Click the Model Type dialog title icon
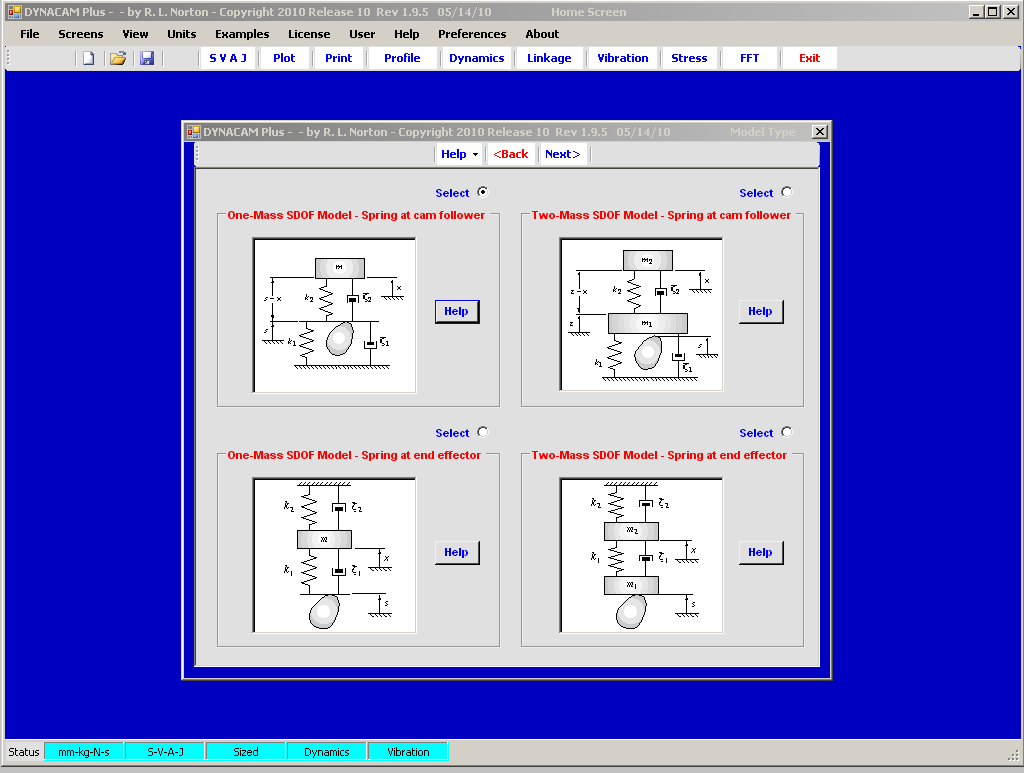 (x=193, y=132)
